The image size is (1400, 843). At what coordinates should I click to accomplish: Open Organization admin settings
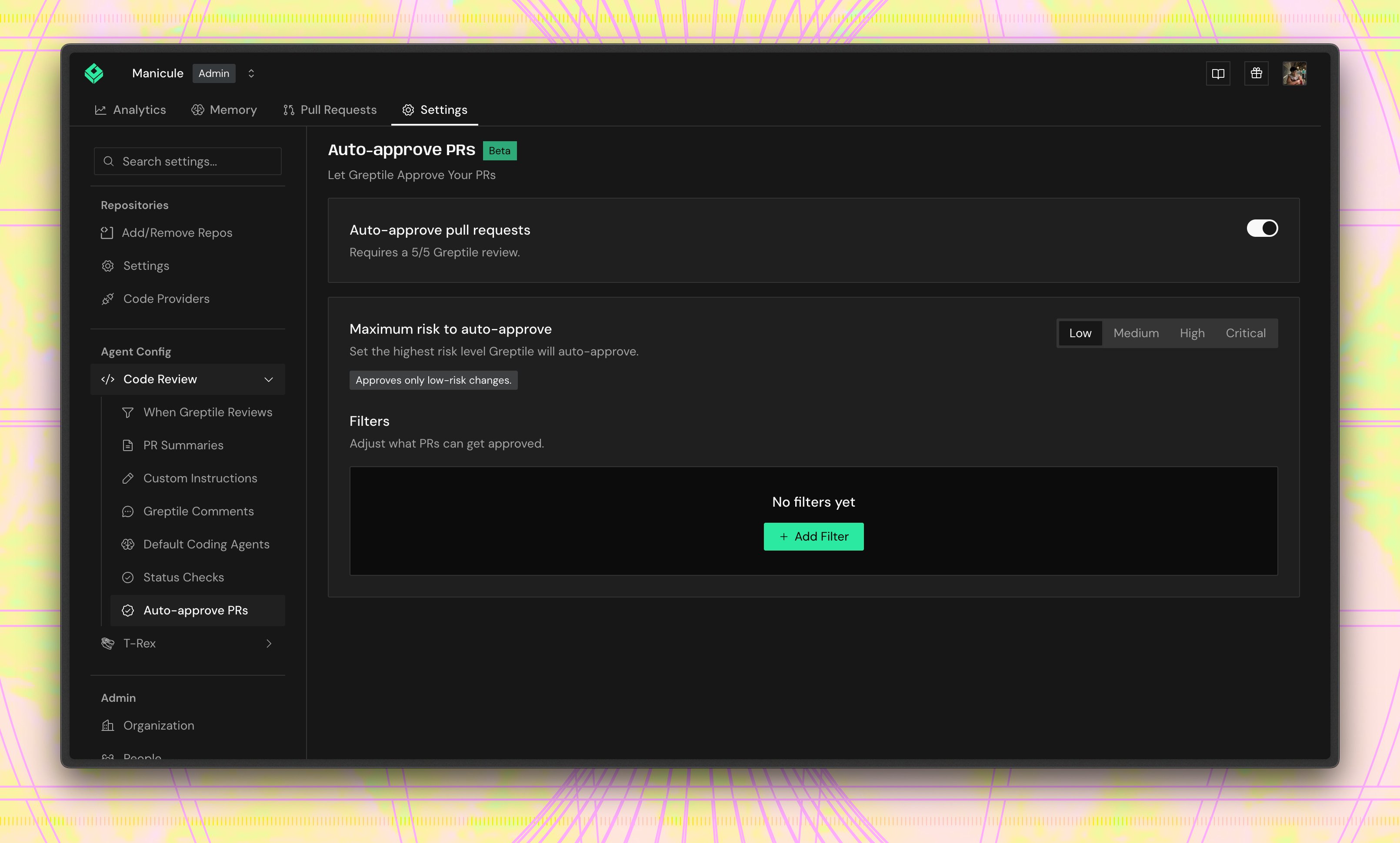click(x=187, y=726)
